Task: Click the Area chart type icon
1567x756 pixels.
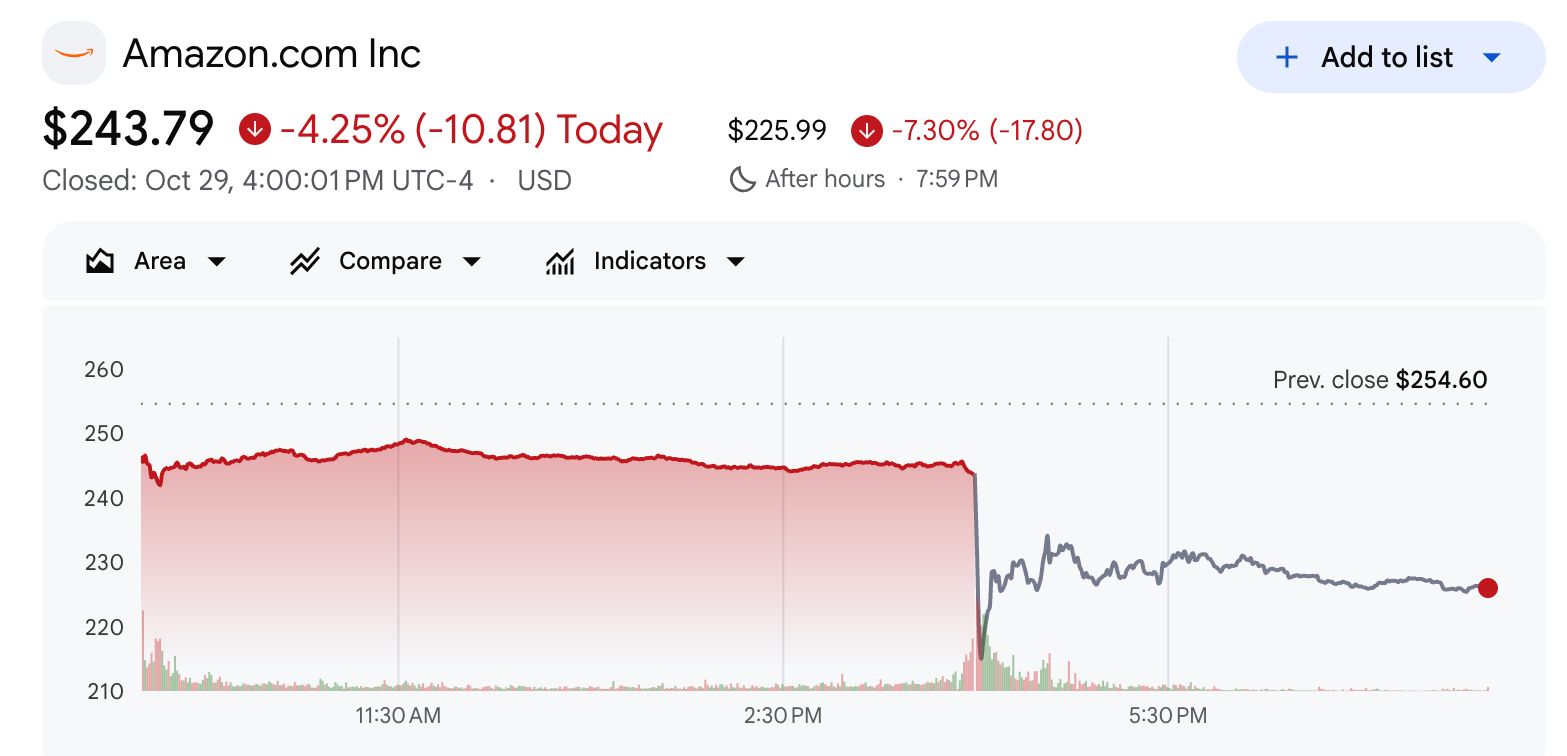Action: (x=100, y=262)
